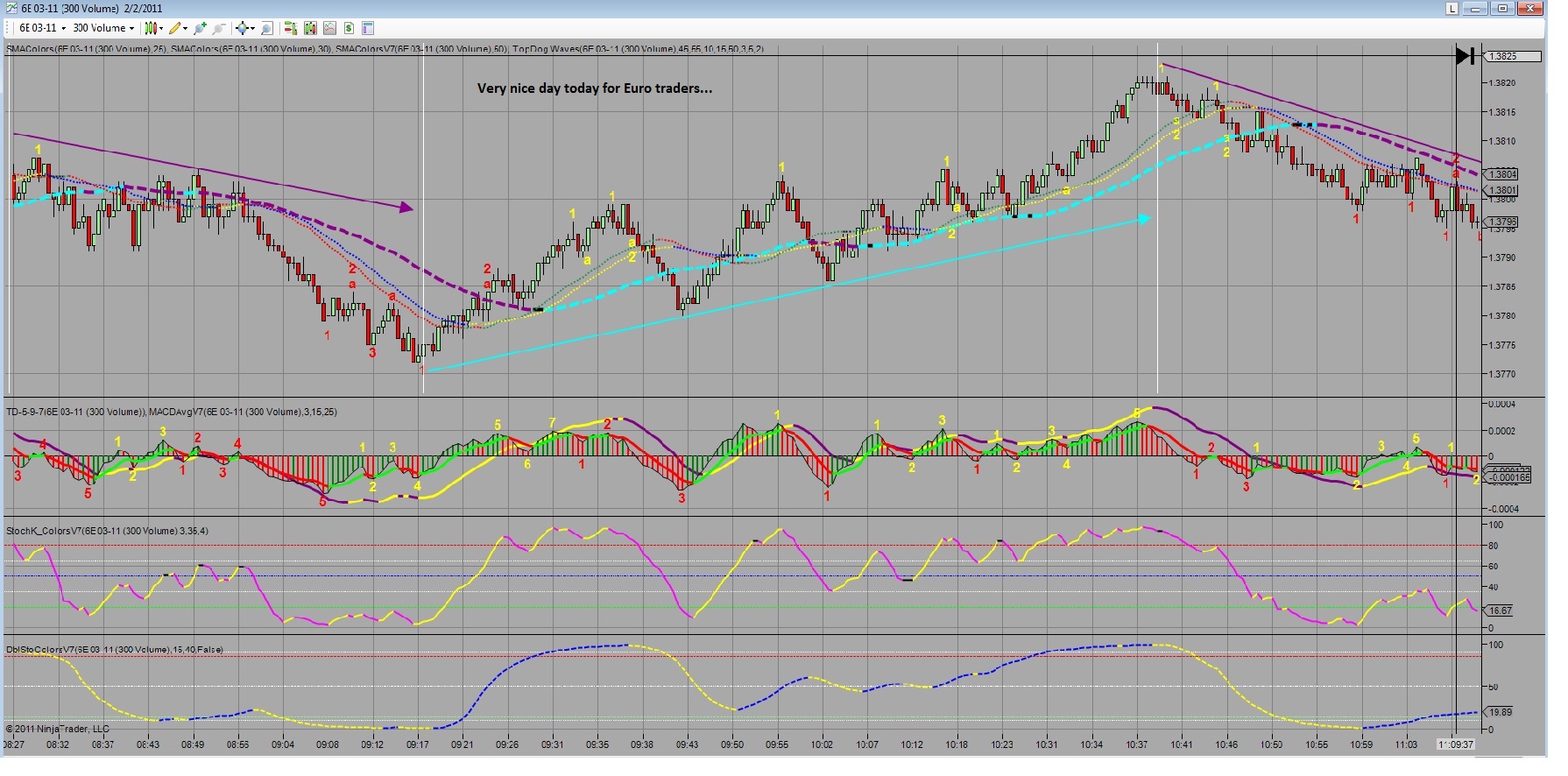Open the 300 Volume interval dropdown

pyautogui.click(x=102, y=28)
